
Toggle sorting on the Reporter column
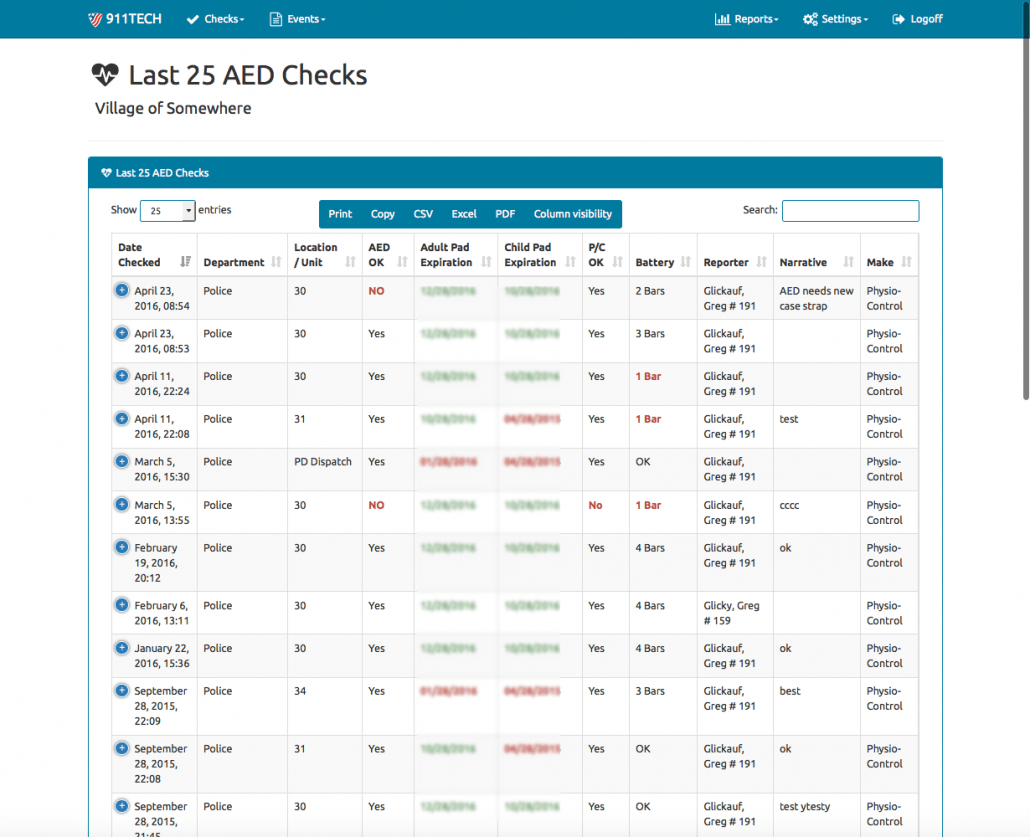coord(759,262)
